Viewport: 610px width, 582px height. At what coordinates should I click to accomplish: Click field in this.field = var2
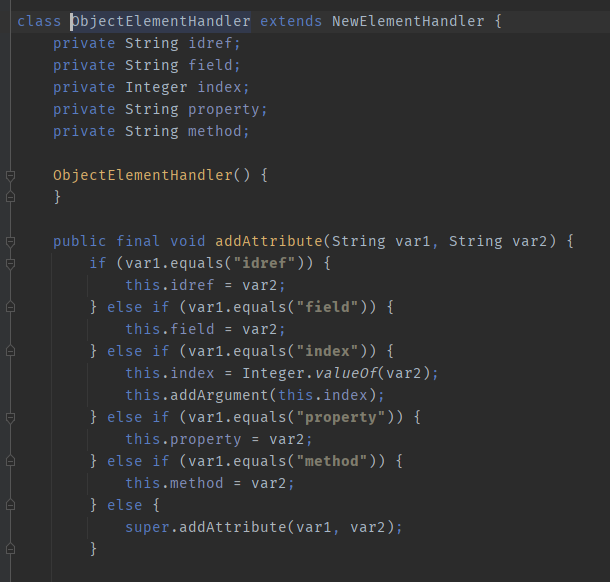tap(192, 329)
